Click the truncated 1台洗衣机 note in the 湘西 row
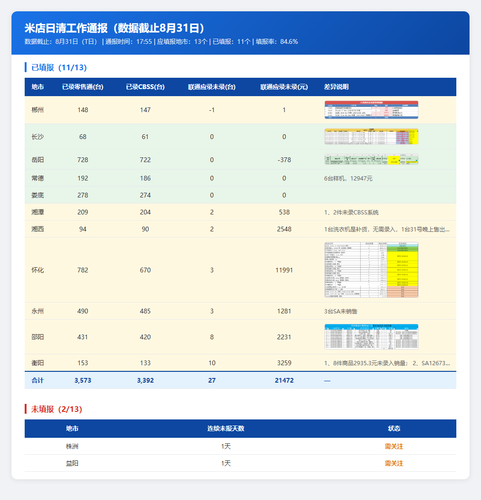The width and height of the screenshot is (481, 500). (x=387, y=229)
